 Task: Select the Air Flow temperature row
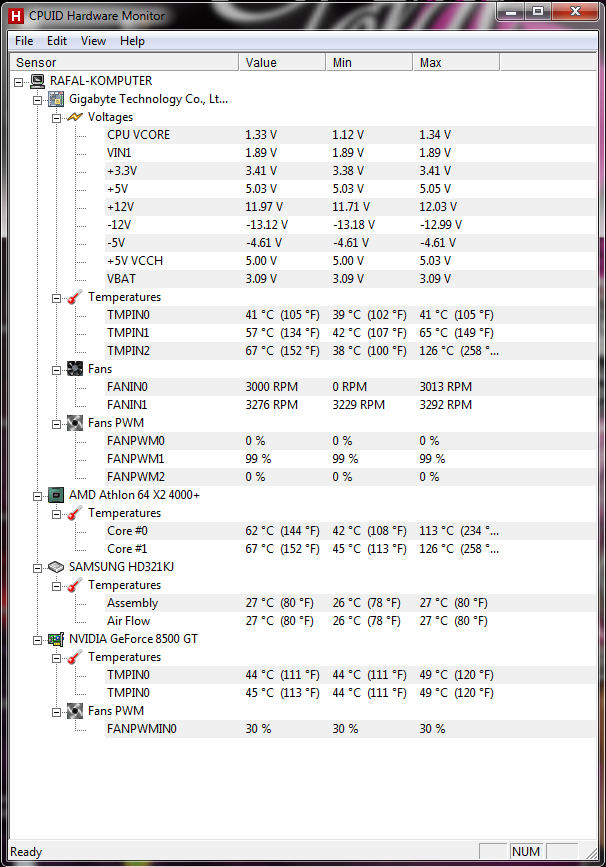(x=351, y=621)
